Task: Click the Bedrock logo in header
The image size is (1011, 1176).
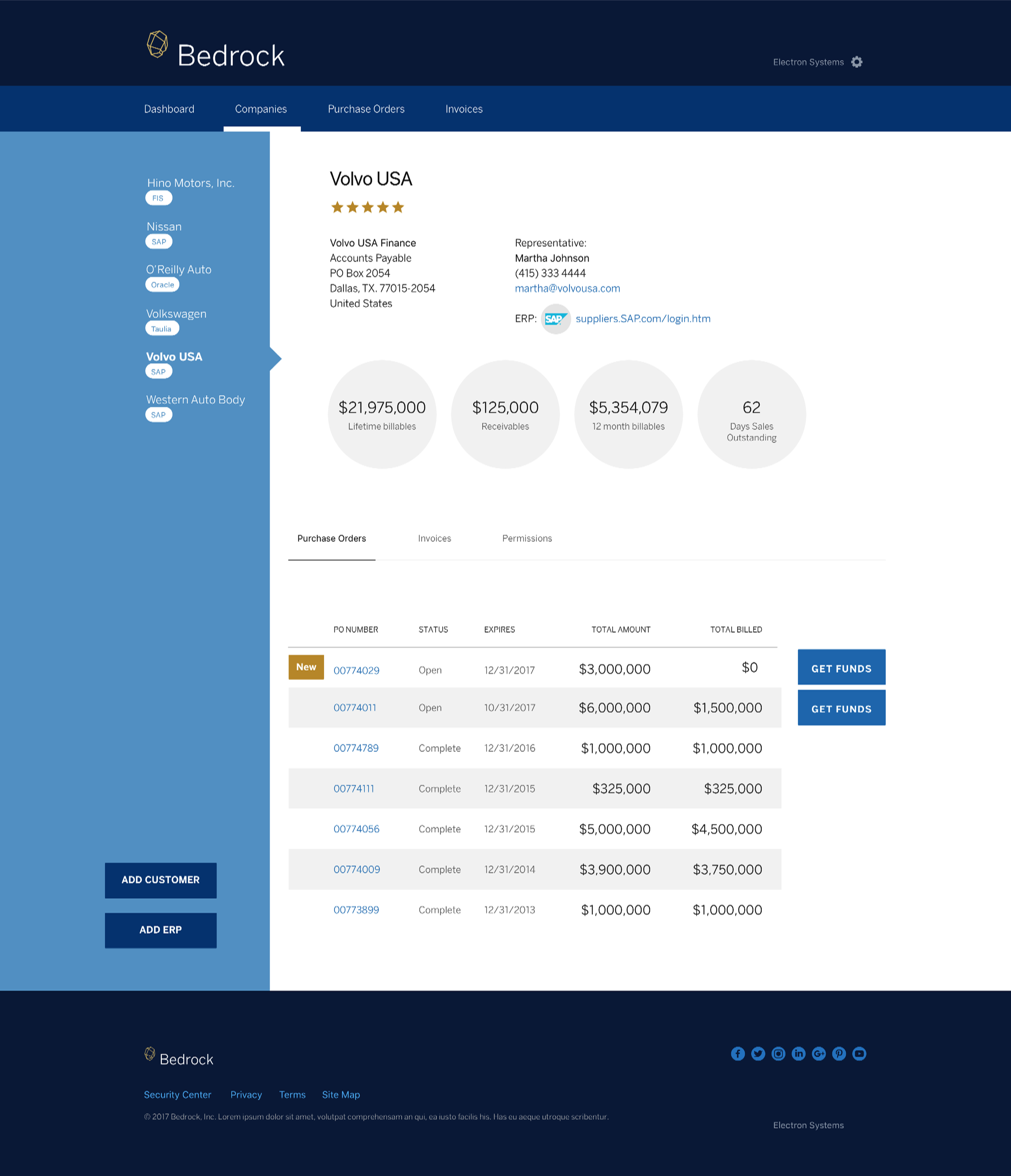Action: click(x=216, y=51)
